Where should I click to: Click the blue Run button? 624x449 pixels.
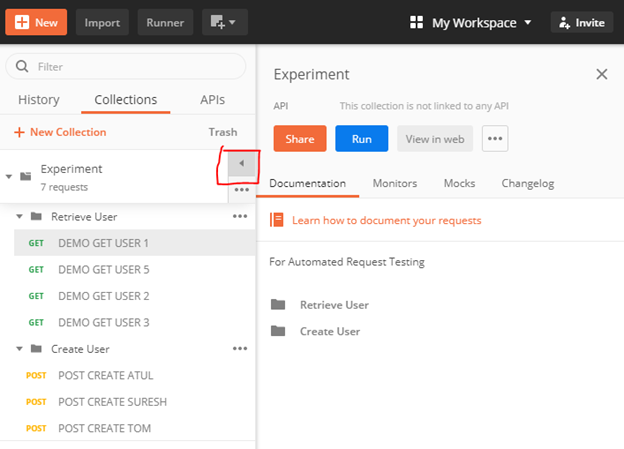coord(361,139)
